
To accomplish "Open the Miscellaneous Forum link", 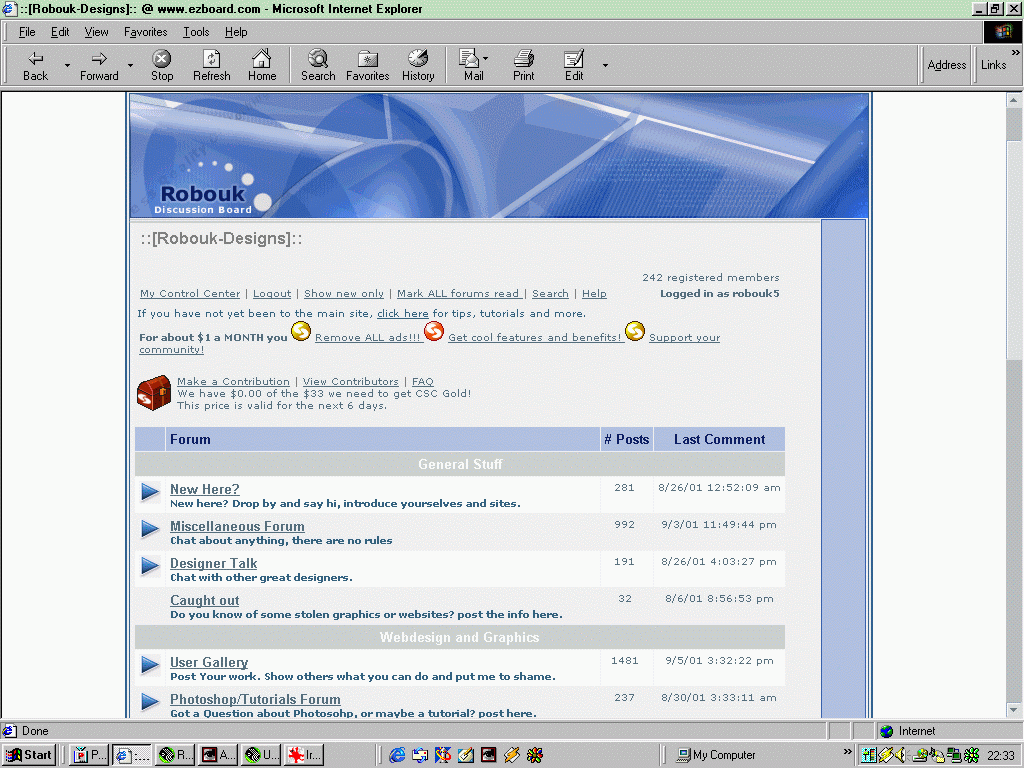I will coord(237,526).
